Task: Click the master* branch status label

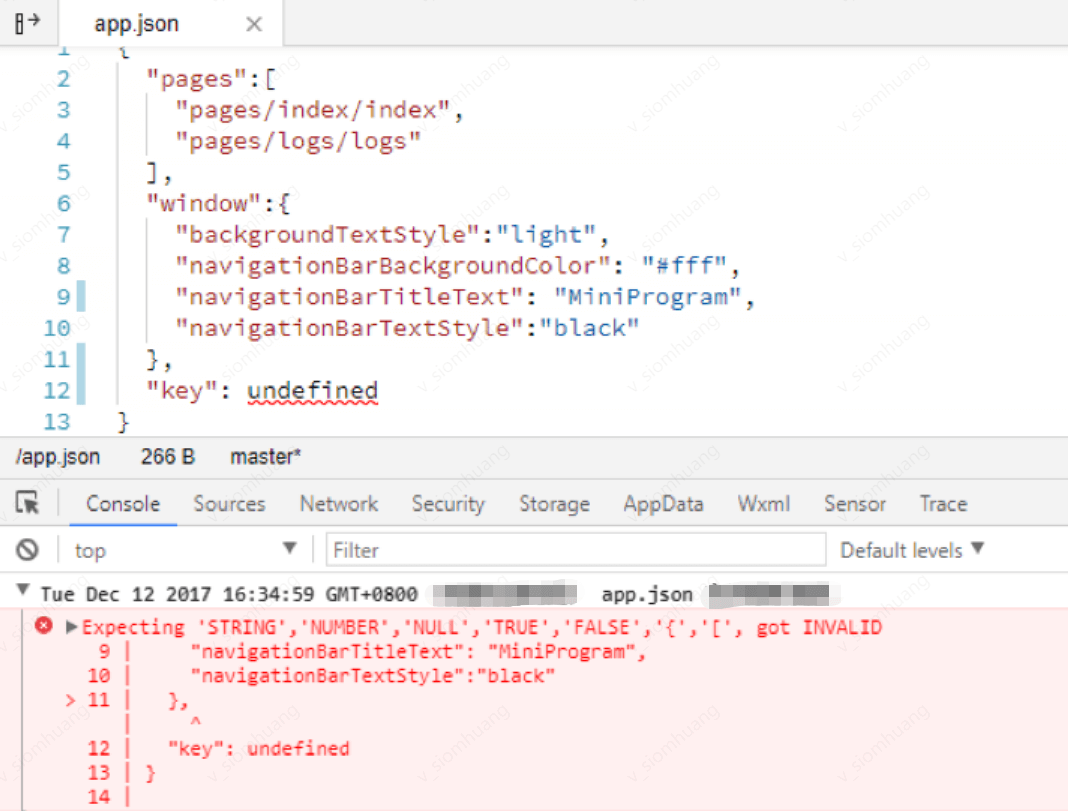Action: (266, 456)
